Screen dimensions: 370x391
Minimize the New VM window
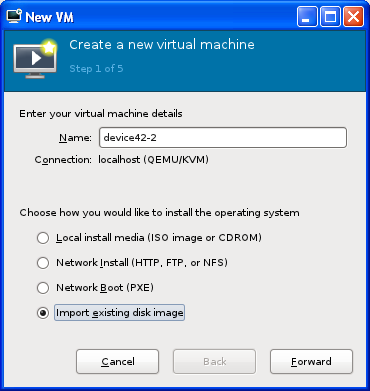click(x=308, y=17)
